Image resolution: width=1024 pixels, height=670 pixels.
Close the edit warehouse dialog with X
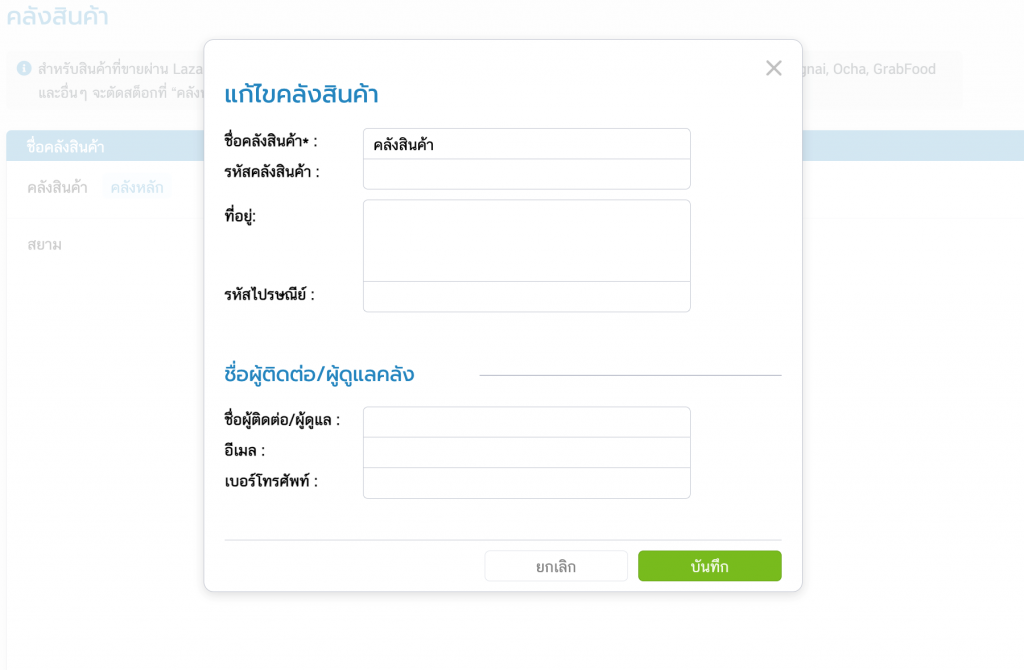coord(773,68)
